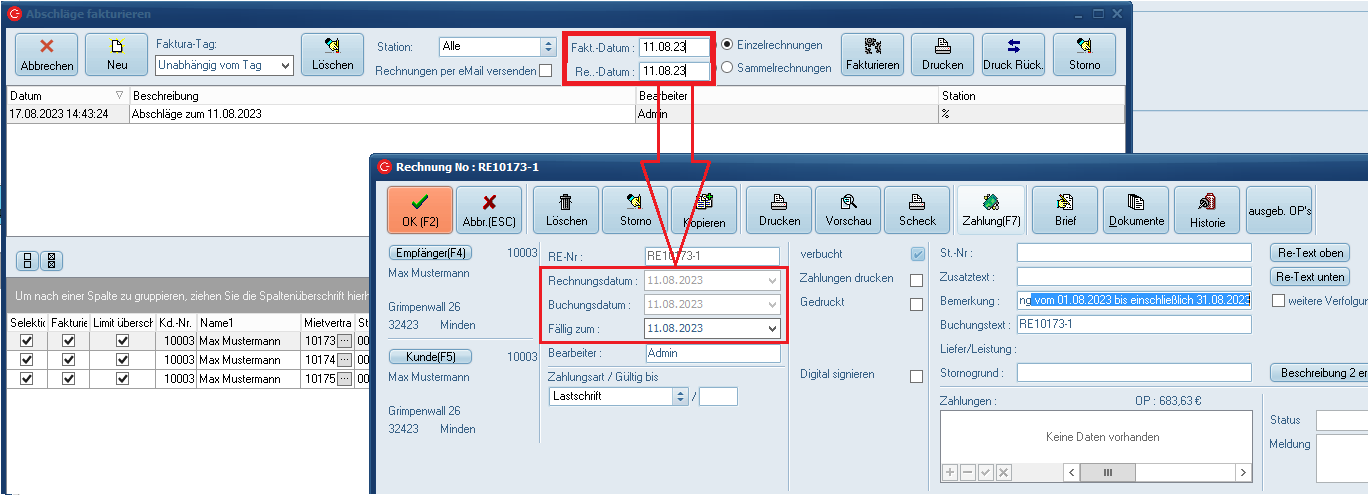The width and height of the screenshot is (1369, 495).
Task: Enable Rechnungen per eMail versenden
Action: 545,71
